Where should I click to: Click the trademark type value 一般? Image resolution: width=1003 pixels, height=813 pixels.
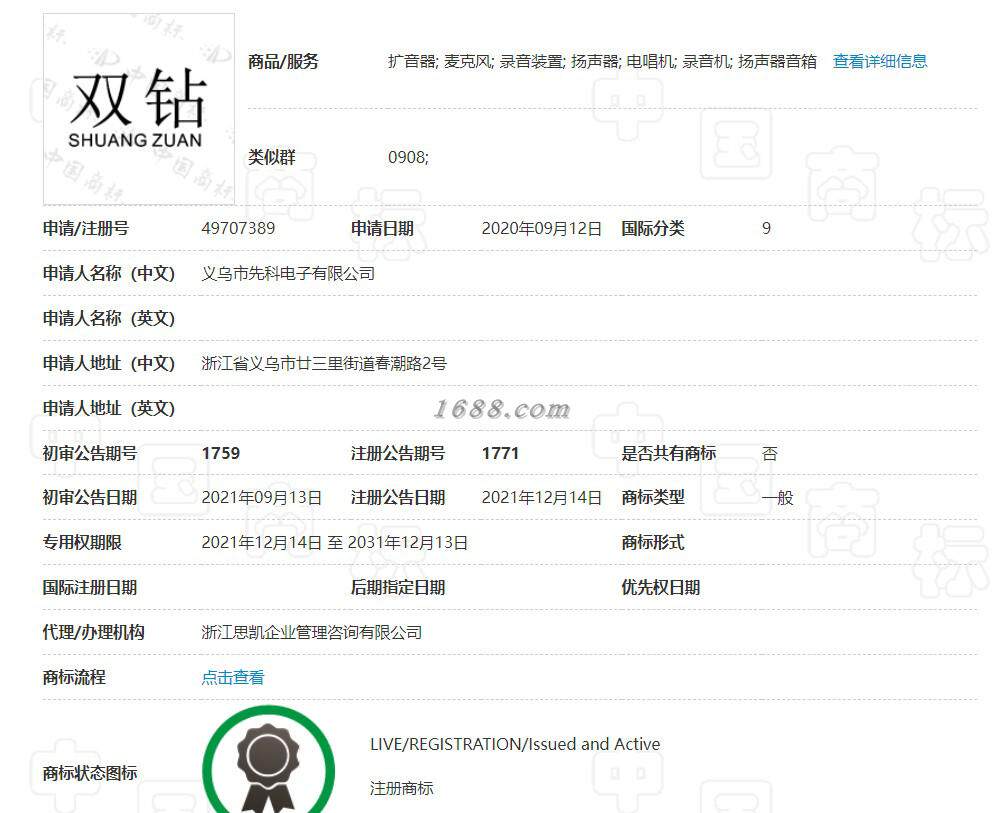coord(777,498)
